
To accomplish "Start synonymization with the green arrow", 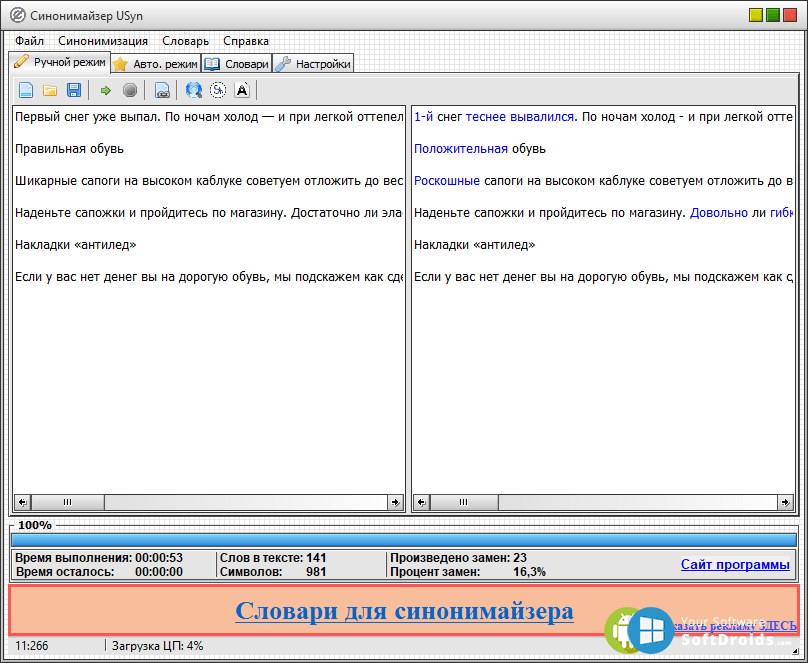I will click(106, 91).
